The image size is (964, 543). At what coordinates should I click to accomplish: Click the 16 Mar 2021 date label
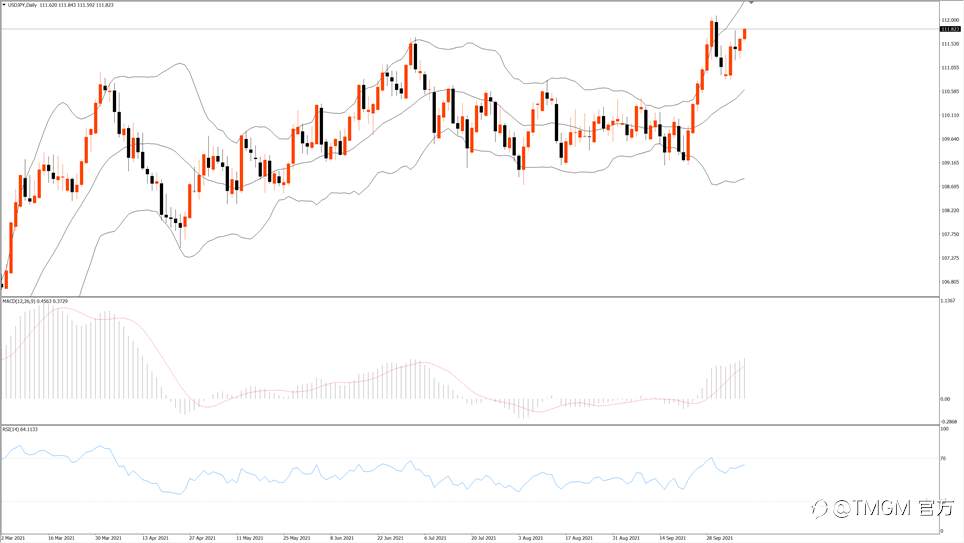coord(61,538)
